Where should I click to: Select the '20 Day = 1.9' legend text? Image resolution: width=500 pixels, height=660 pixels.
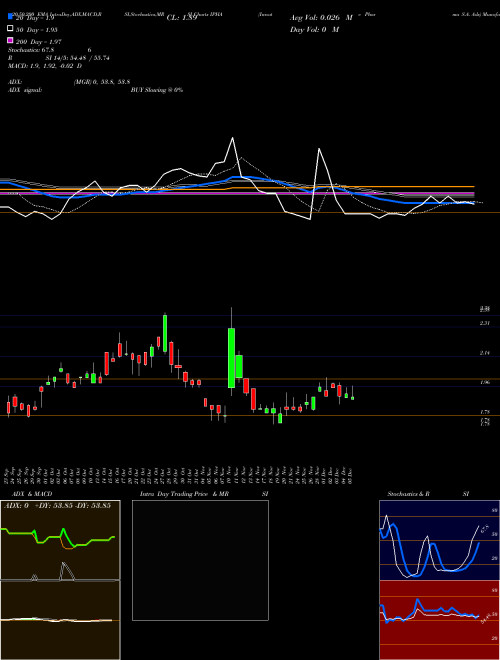pos(35,19)
